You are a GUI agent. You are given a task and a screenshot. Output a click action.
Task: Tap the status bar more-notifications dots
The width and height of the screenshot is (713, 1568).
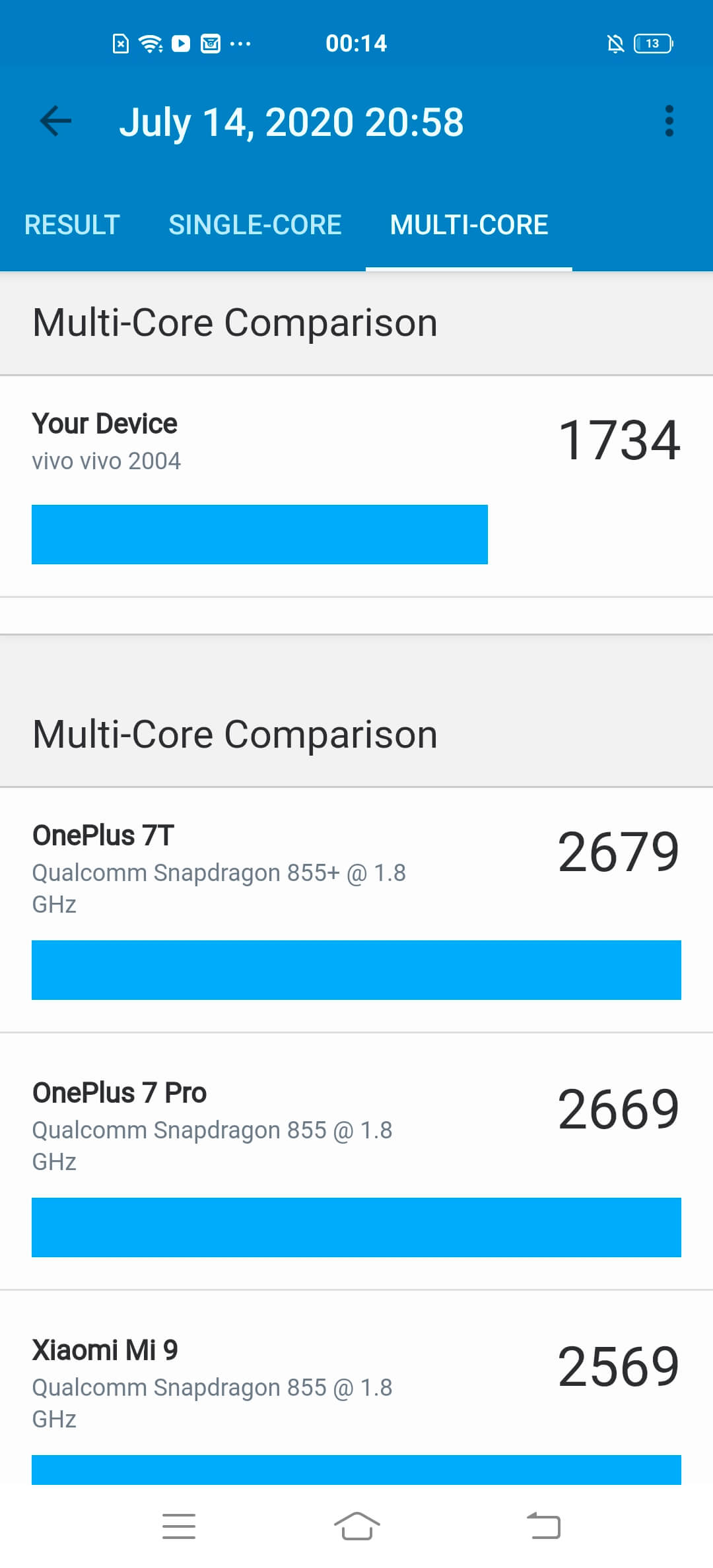click(240, 44)
